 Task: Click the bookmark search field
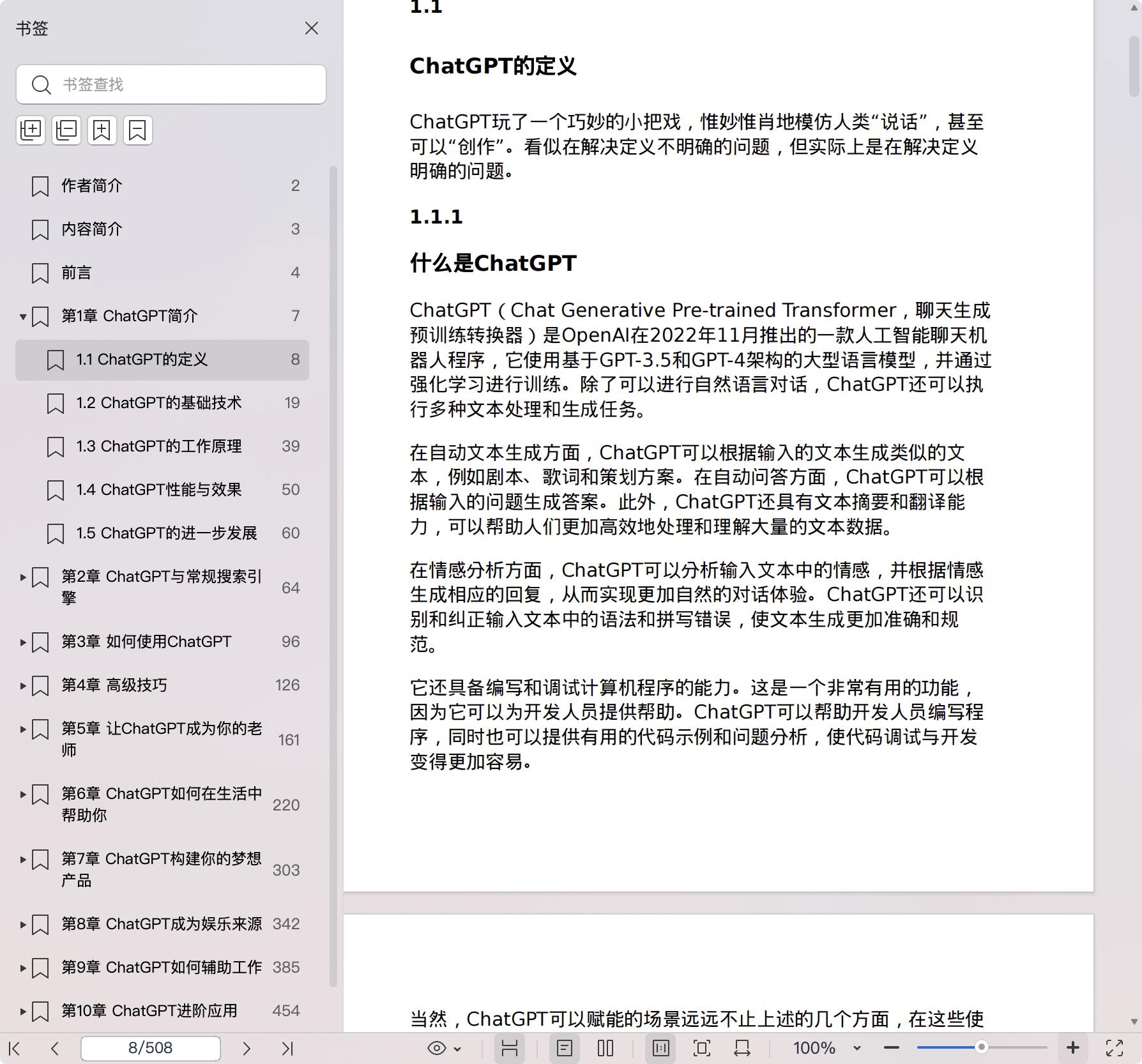click(171, 84)
